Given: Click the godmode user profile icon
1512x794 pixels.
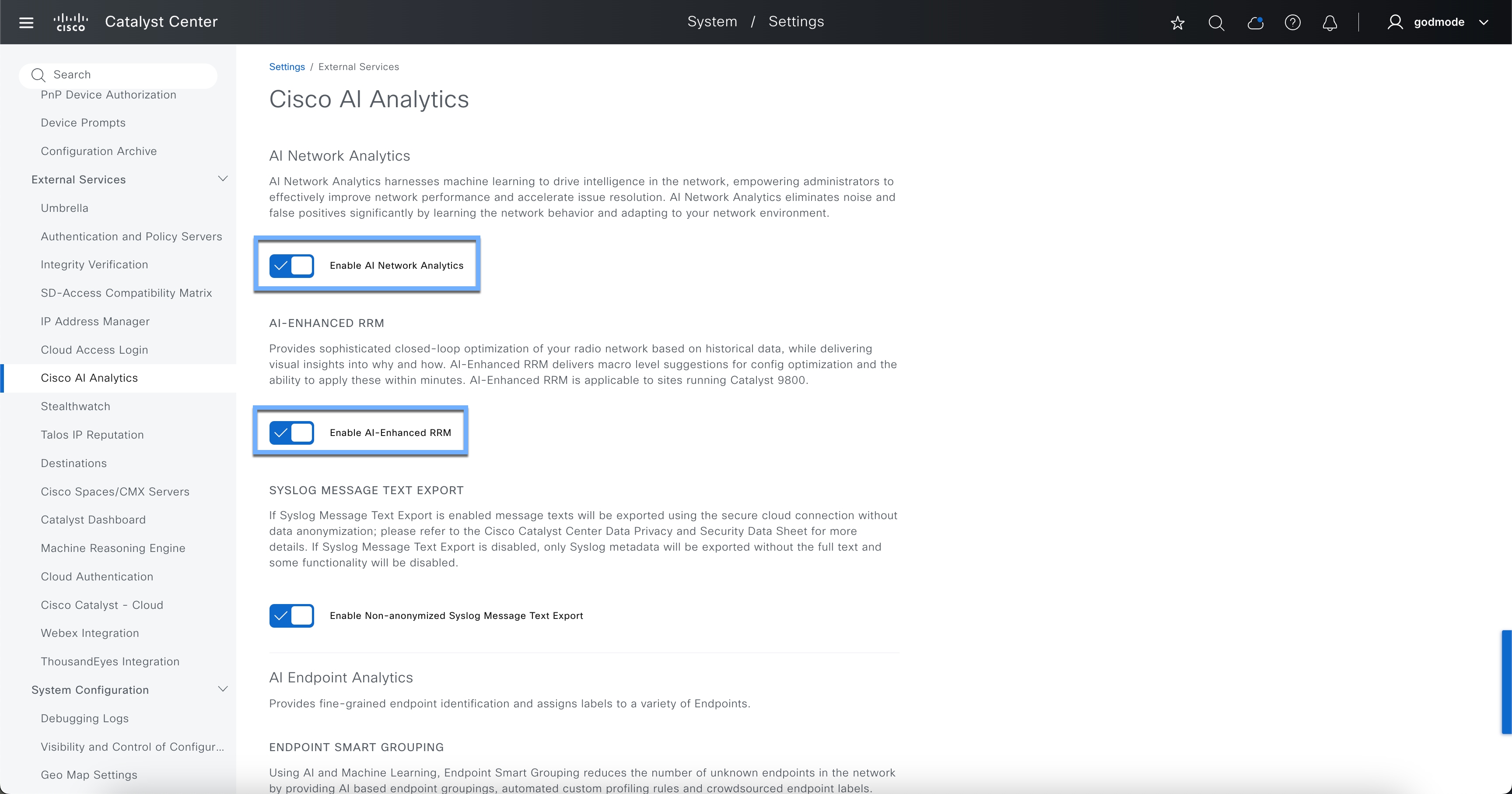Looking at the screenshot, I should point(1395,22).
